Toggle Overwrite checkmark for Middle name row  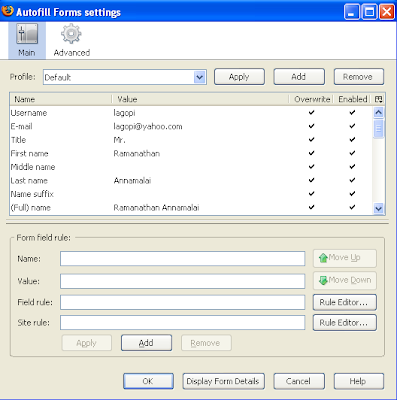pos(311,167)
